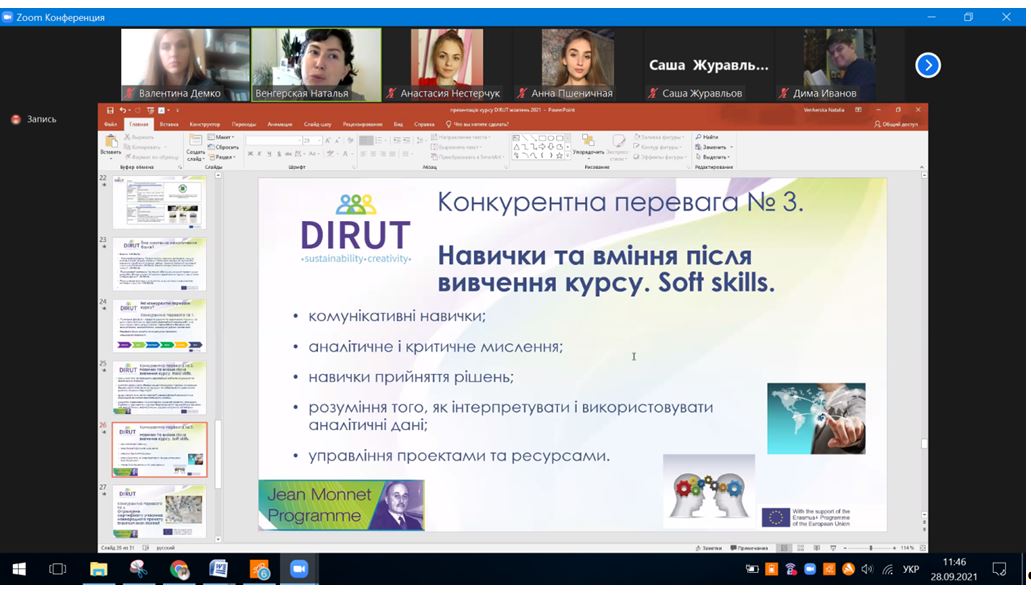
Task: Open File Explorer from the taskbar
Action: point(99,569)
